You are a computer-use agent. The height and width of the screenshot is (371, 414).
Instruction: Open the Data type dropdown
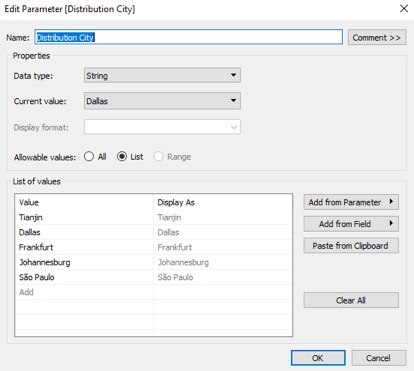tap(162, 76)
